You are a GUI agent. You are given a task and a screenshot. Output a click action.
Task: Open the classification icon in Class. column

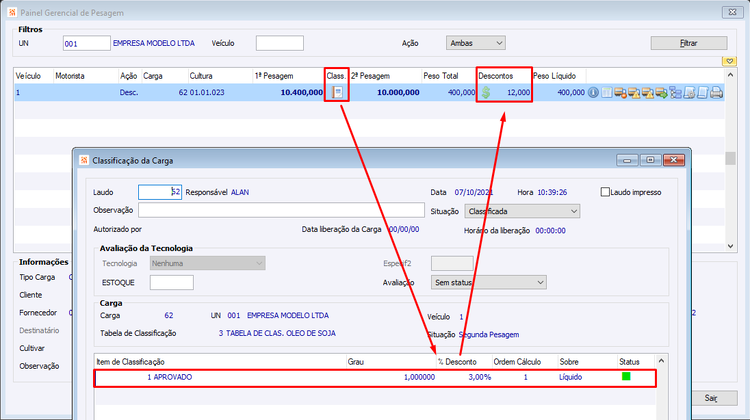pos(338,92)
